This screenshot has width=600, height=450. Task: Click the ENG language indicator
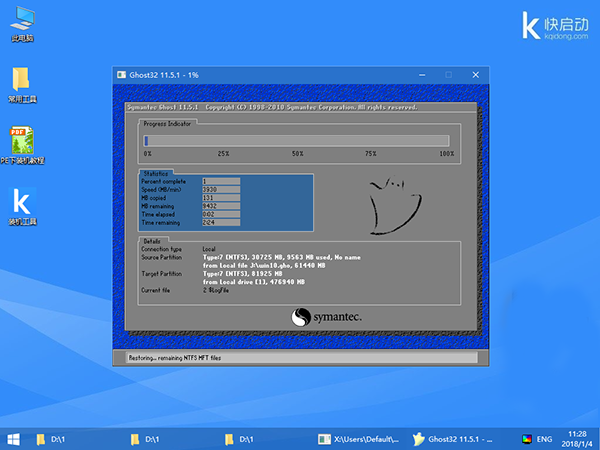544,439
